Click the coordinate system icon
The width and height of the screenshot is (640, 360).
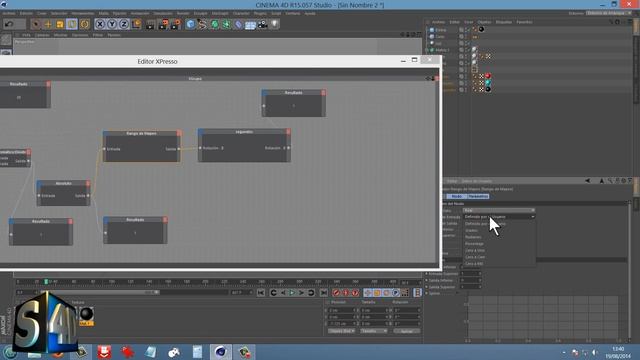(136, 24)
